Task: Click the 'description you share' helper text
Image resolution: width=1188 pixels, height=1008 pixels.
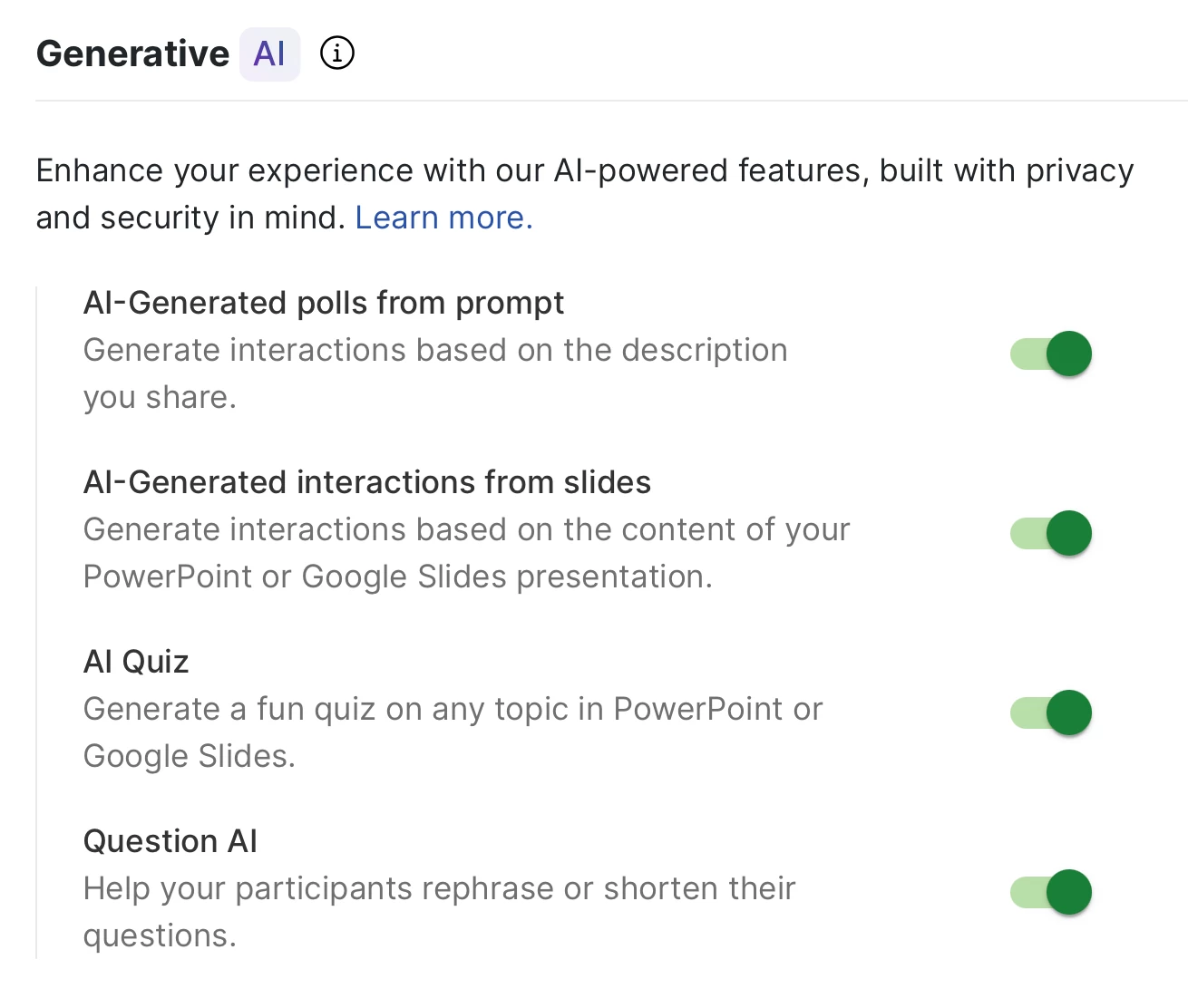Action: pyautogui.click(x=435, y=351)
